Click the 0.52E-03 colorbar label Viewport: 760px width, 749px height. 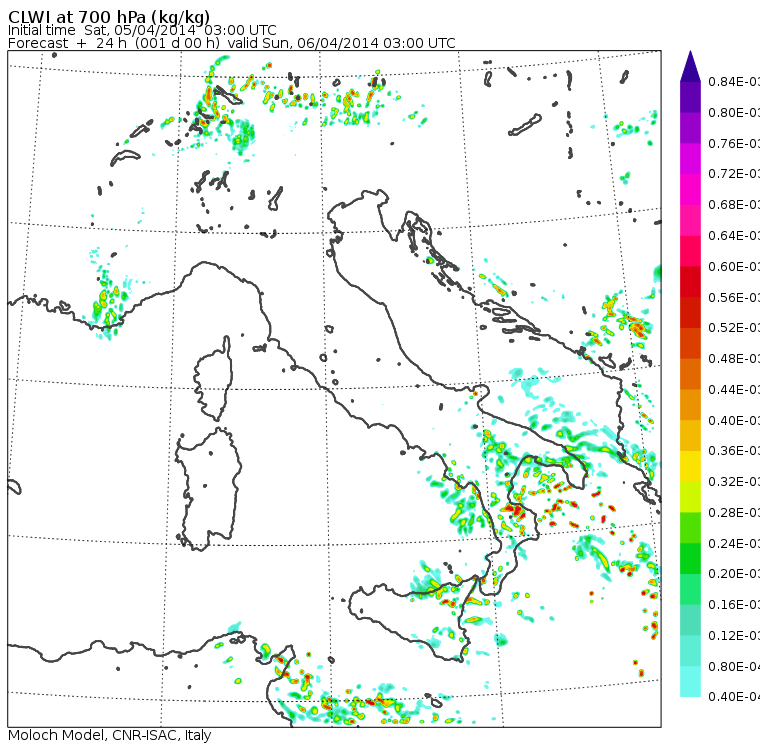(x=734, y=328)
